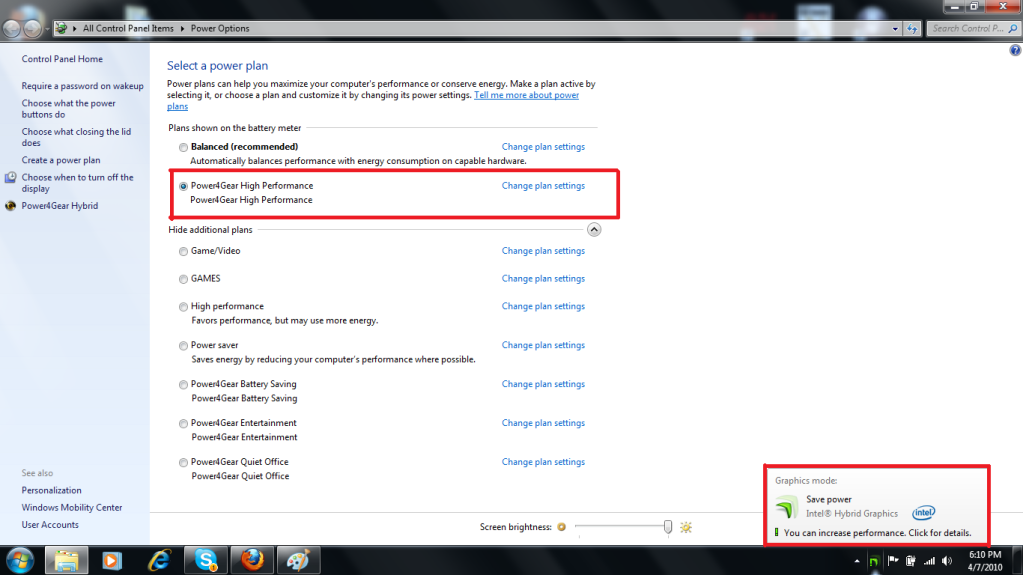Click the Forward navigation arrow

click(x=32, y=28)
